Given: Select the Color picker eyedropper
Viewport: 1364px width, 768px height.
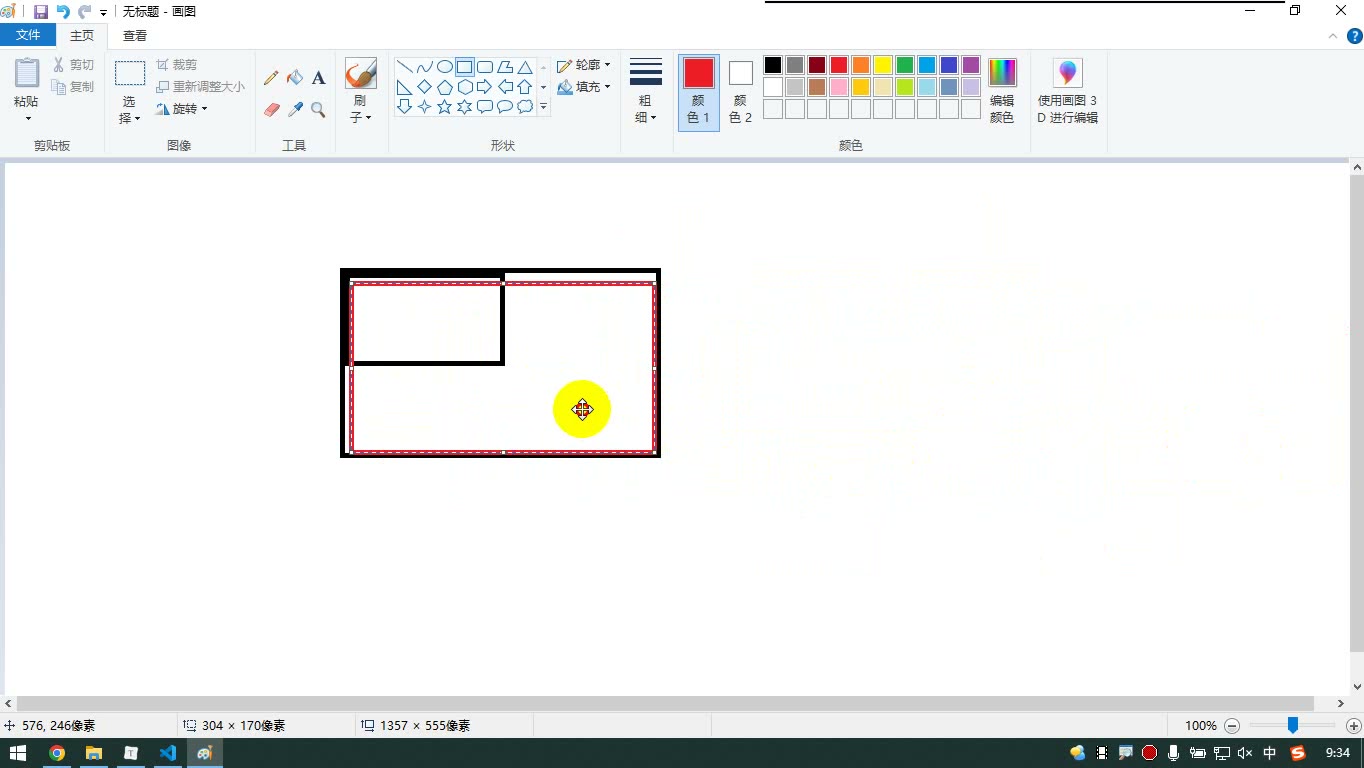Looking at the screenshot, I should (x=295, y=110).
